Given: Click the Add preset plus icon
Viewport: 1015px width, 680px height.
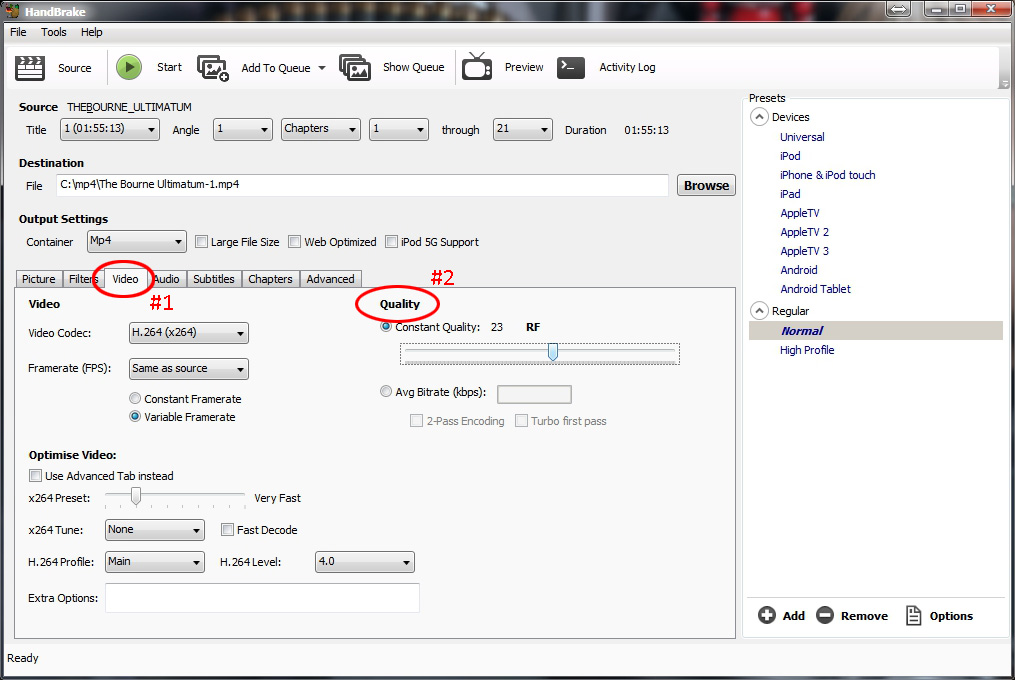Looking at the screenshot, I should [766, 615].
